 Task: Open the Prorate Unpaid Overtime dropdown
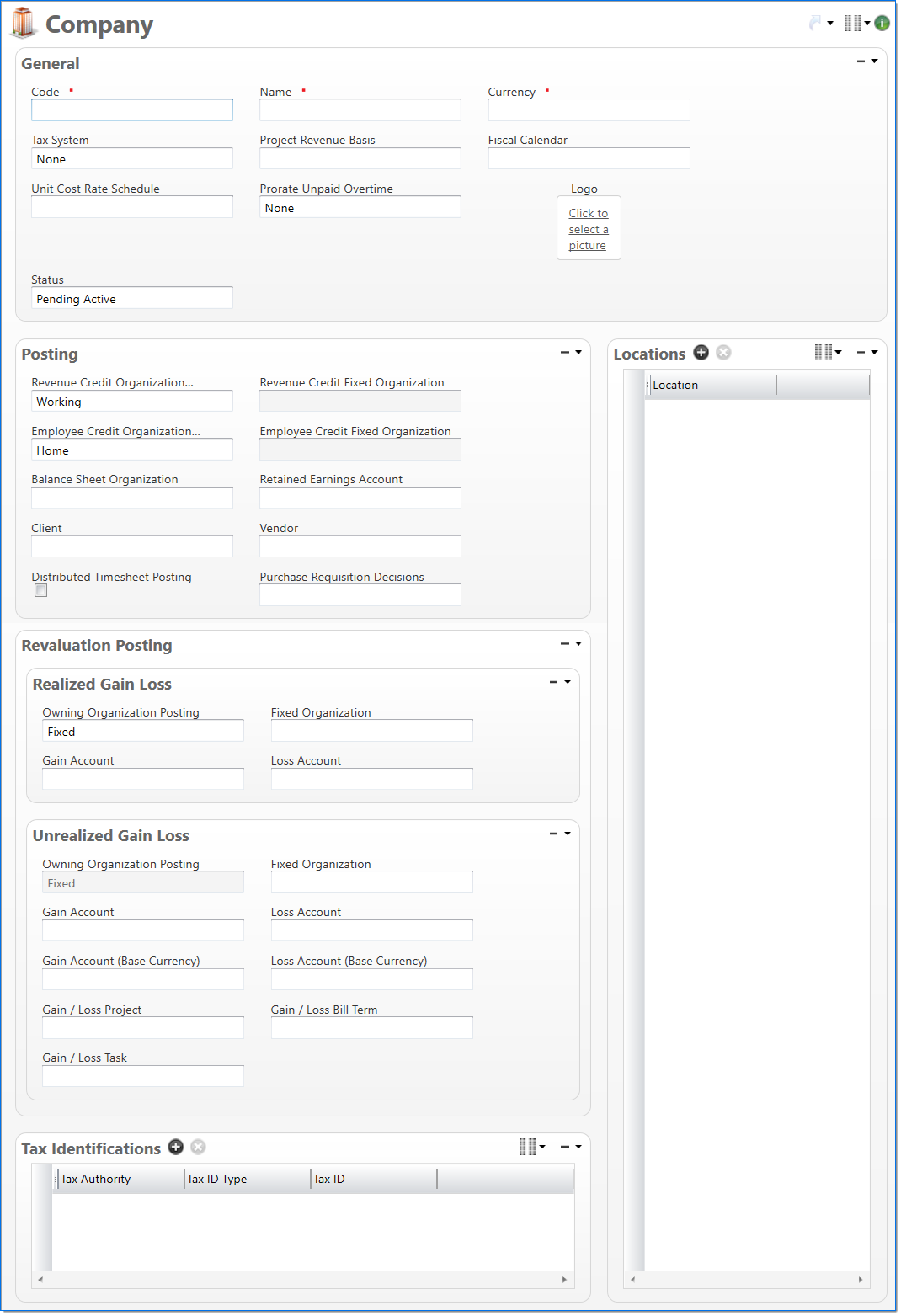(360, 208)
